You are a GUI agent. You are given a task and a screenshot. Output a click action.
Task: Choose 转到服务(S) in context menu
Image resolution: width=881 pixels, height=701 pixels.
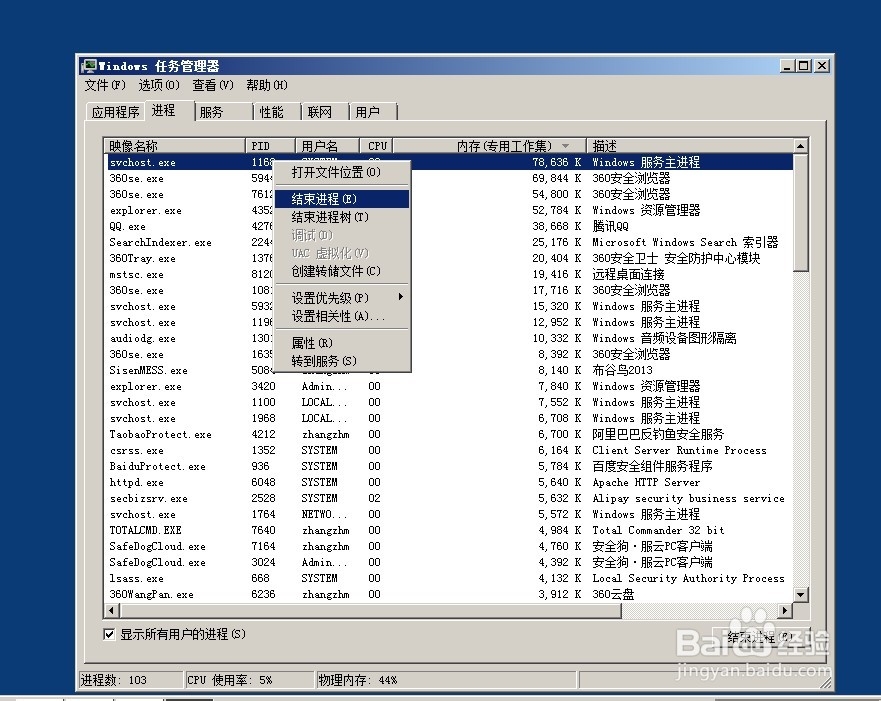click(x=342, y=361)
